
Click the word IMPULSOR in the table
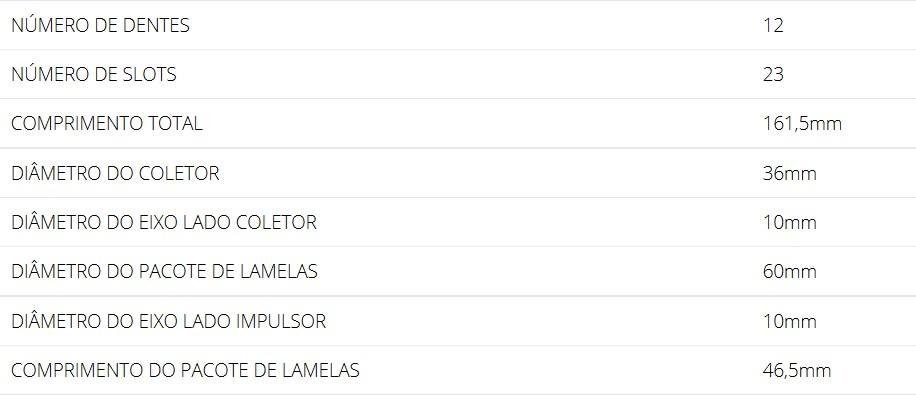pos(281,321)
